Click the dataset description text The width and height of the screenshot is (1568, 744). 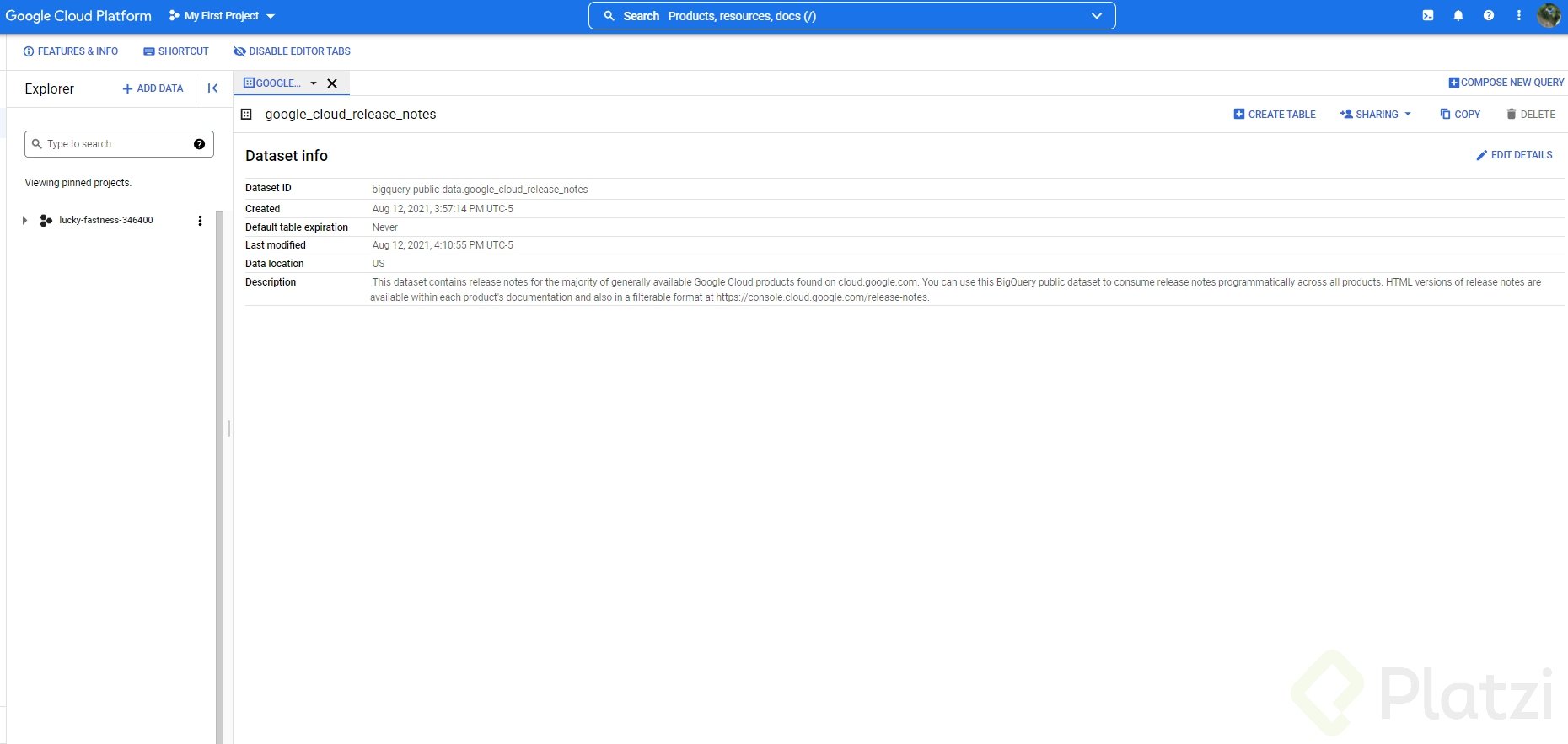956,290
